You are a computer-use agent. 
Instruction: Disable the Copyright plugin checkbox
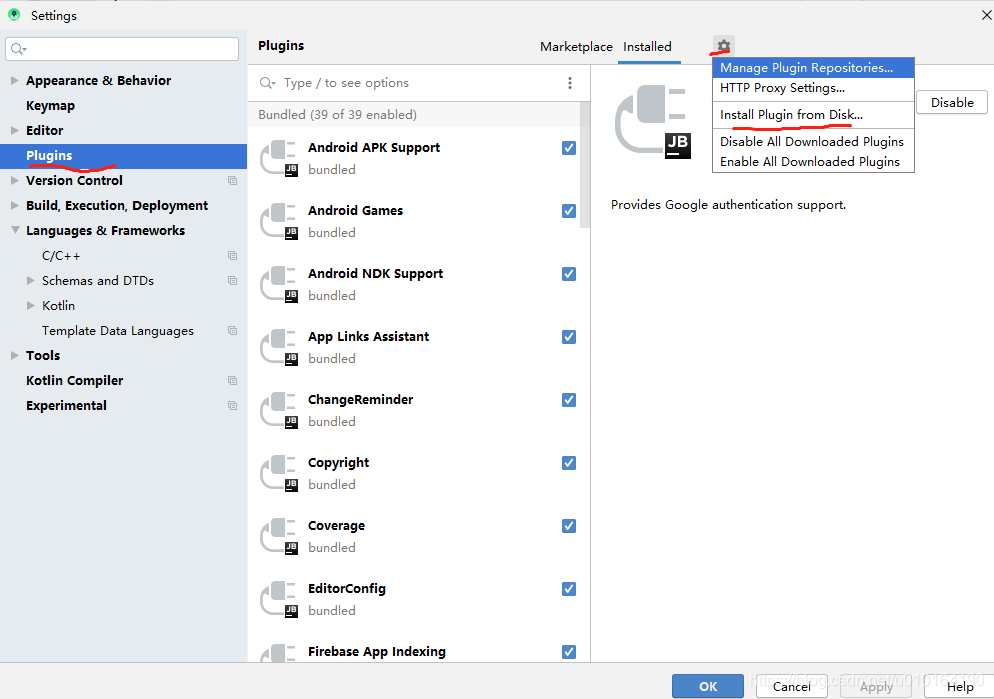pos(568,463)
